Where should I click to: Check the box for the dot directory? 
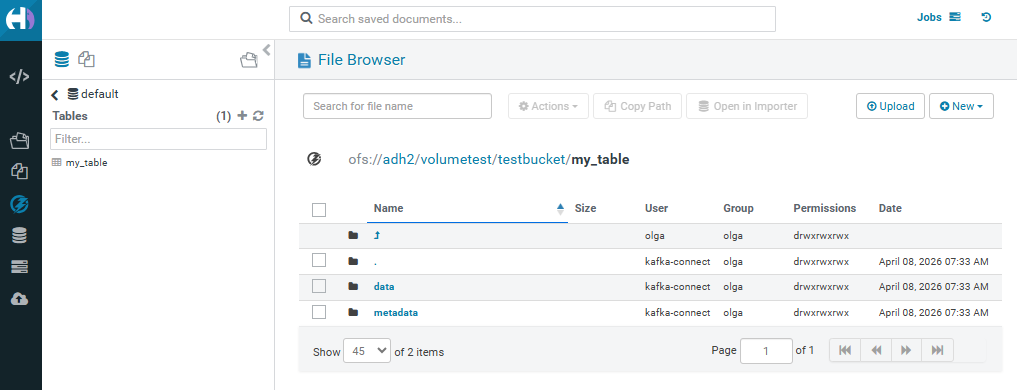(318, 260)
